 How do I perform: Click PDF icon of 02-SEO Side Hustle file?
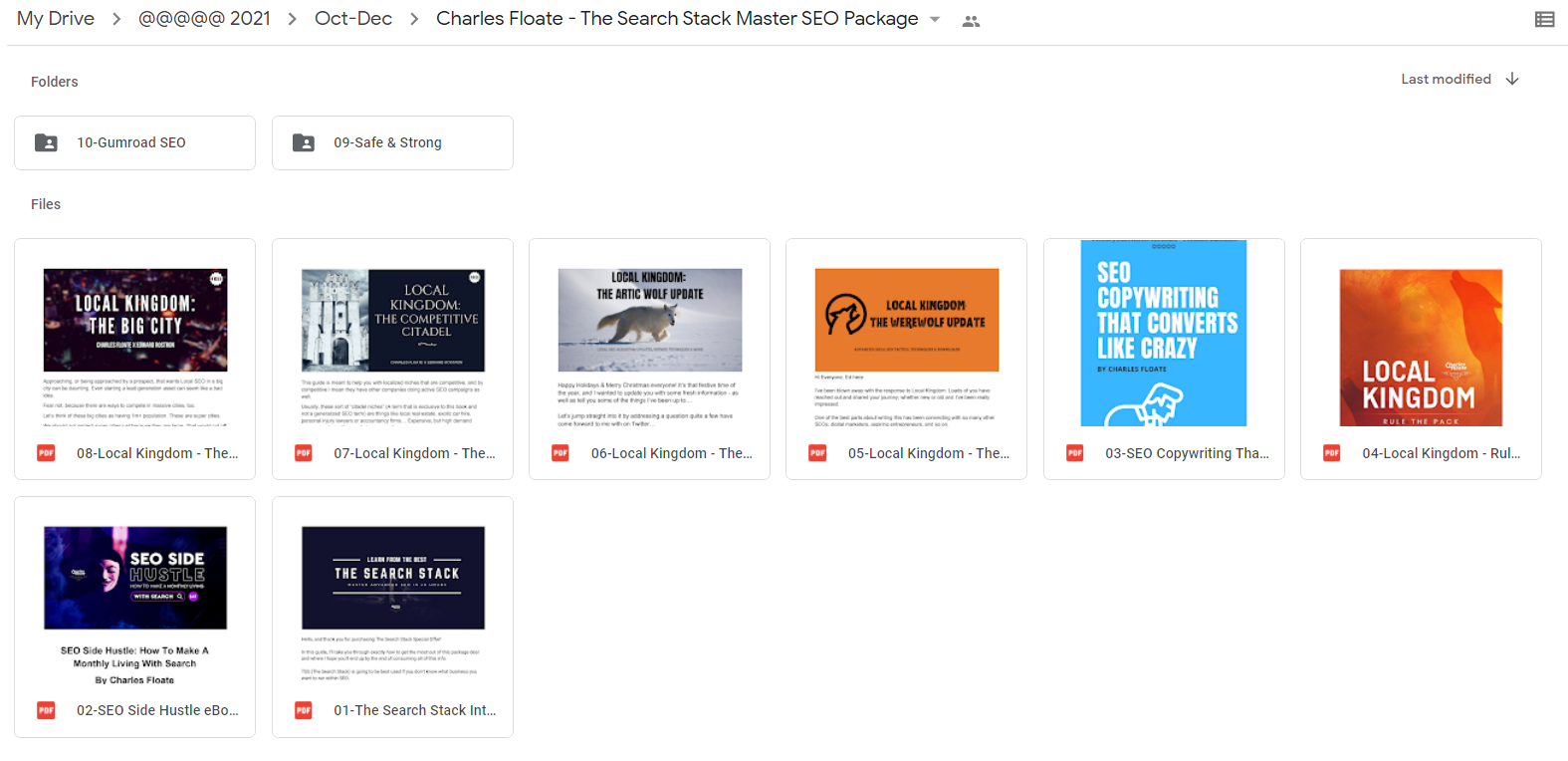[46, 710]
